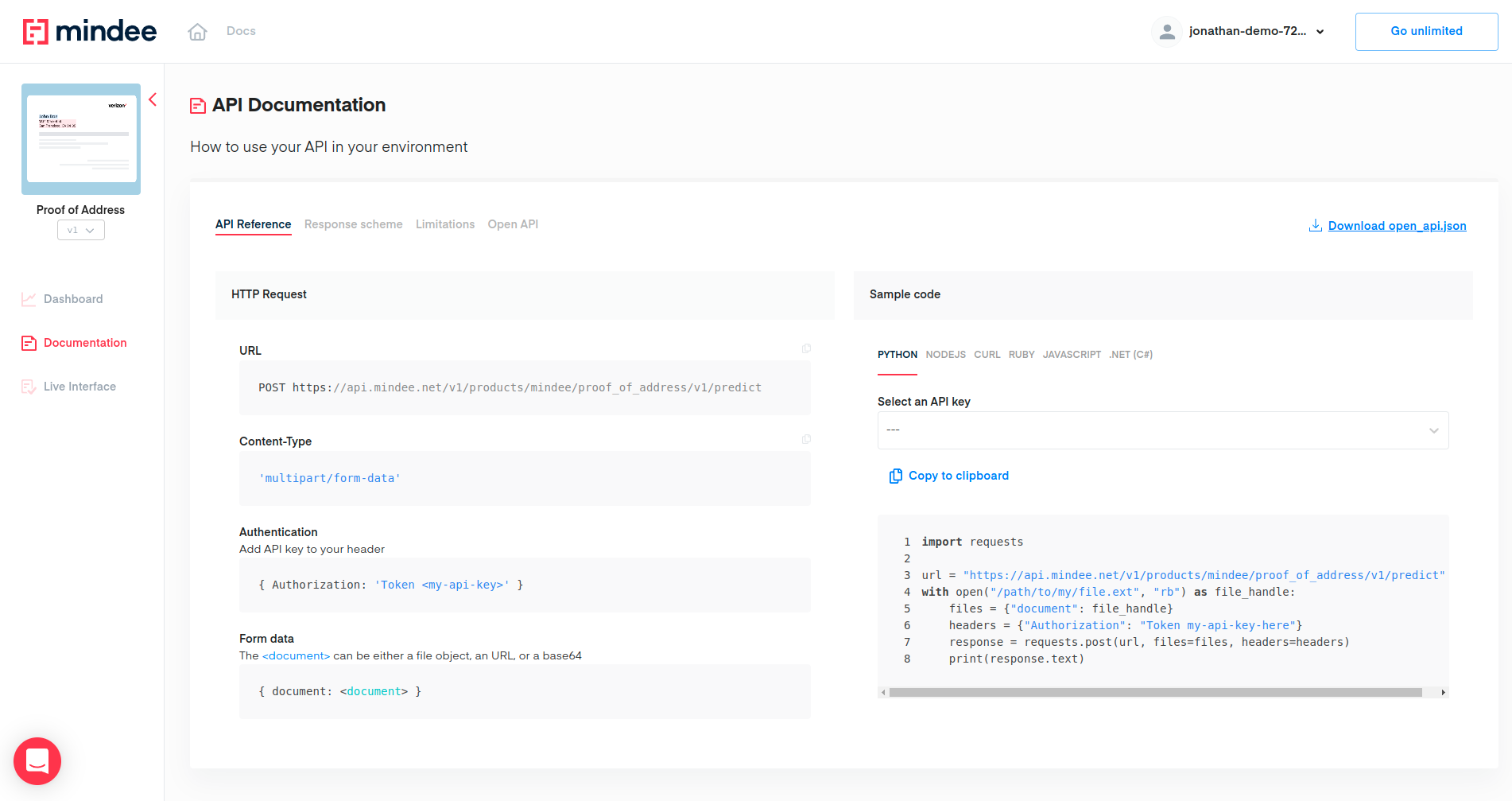Click 'print(response.text)' code line
1512x801 pixels.
1017,659
